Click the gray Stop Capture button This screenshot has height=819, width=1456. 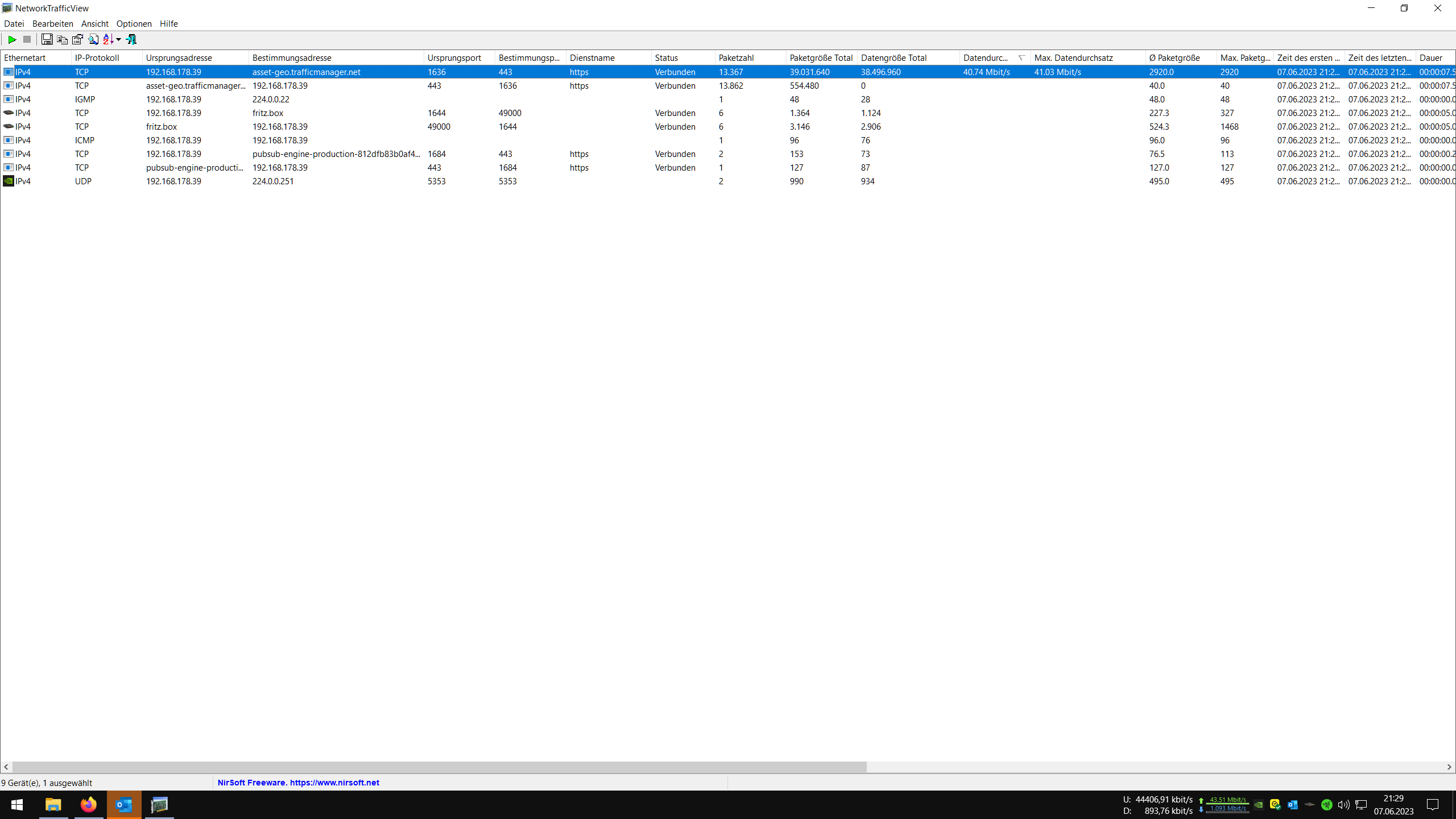[27, 39]
